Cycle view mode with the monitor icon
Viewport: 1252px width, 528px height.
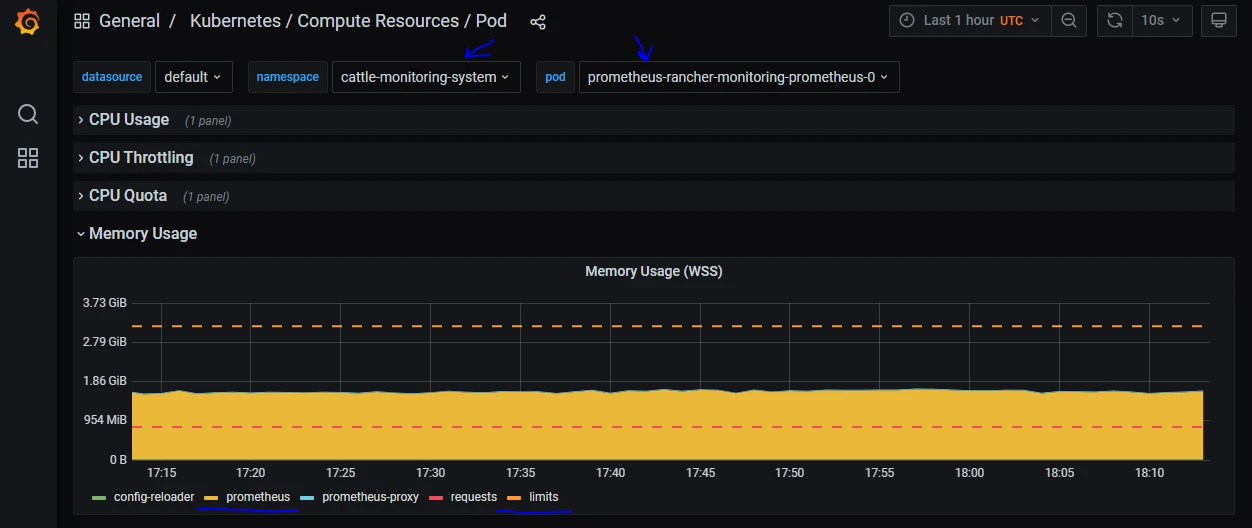coord(1218,20)
